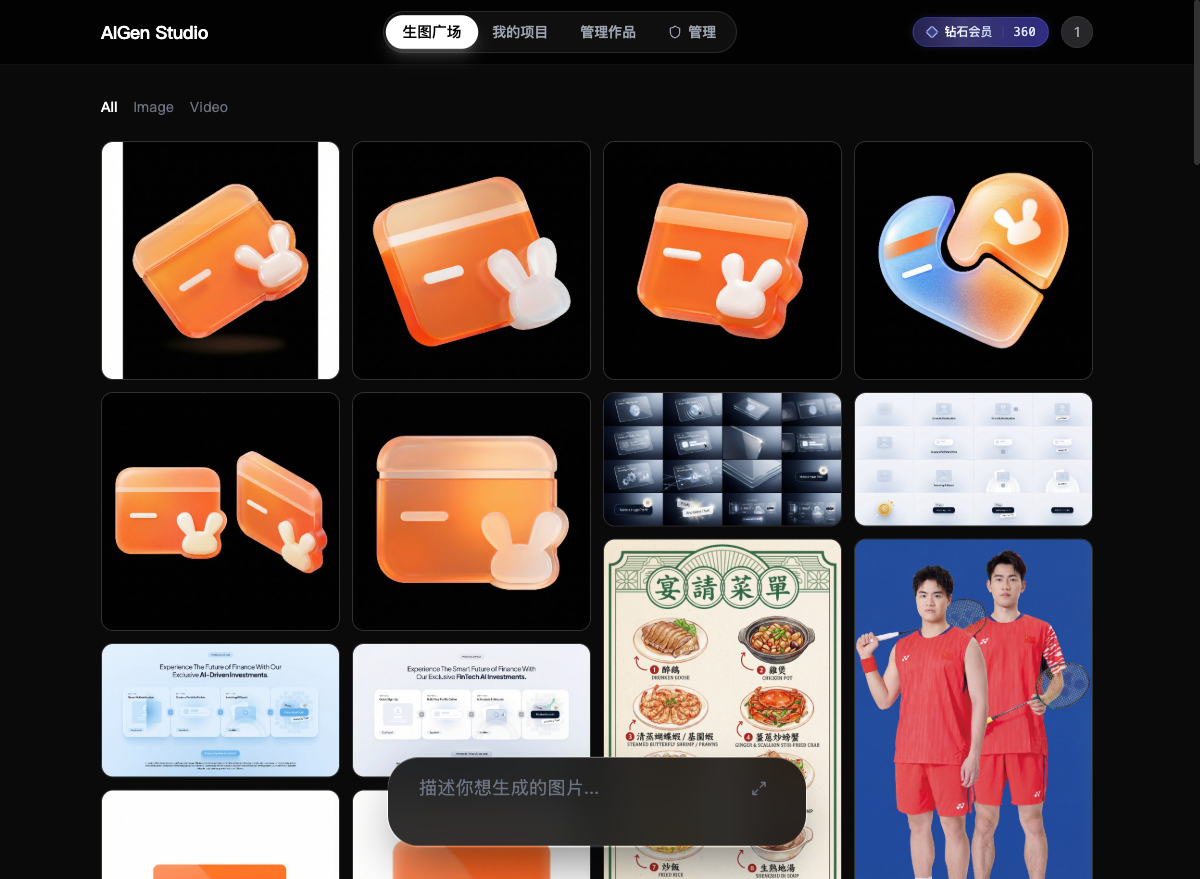
Task: Click the AIGen Studio logo
Action: [154, 32]
